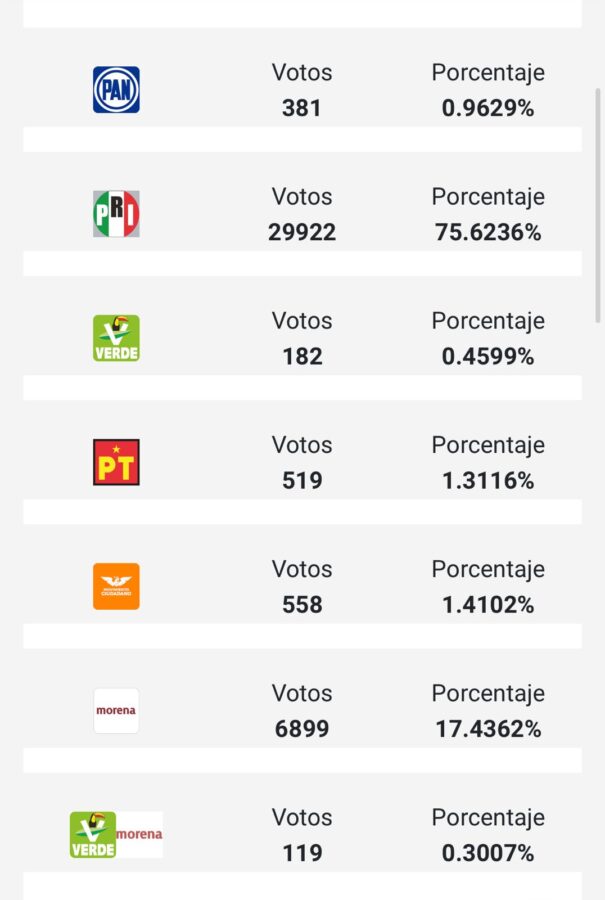The image size is (605, 900).
Task: Select the coalition vote count 119
Action: pos(302,853)
